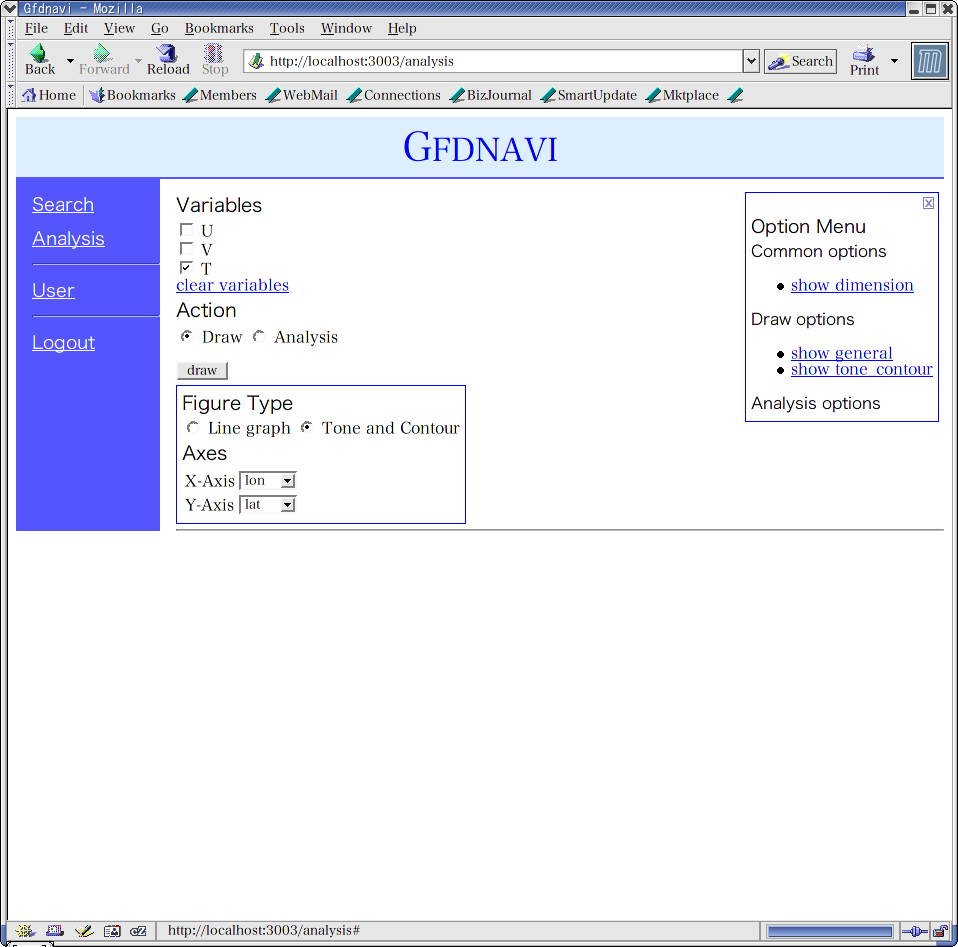Image resolution: width=958 pixels, height=947 pixels.
Task: Click the Address Book status bar icon
Action: (x=112, y=931)
